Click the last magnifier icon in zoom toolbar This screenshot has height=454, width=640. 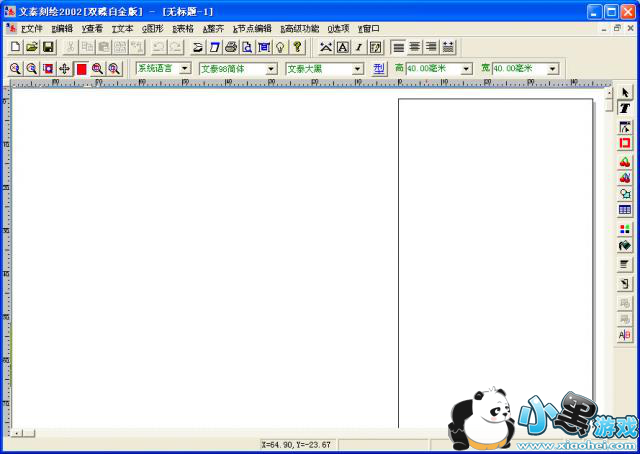point(114,69)
